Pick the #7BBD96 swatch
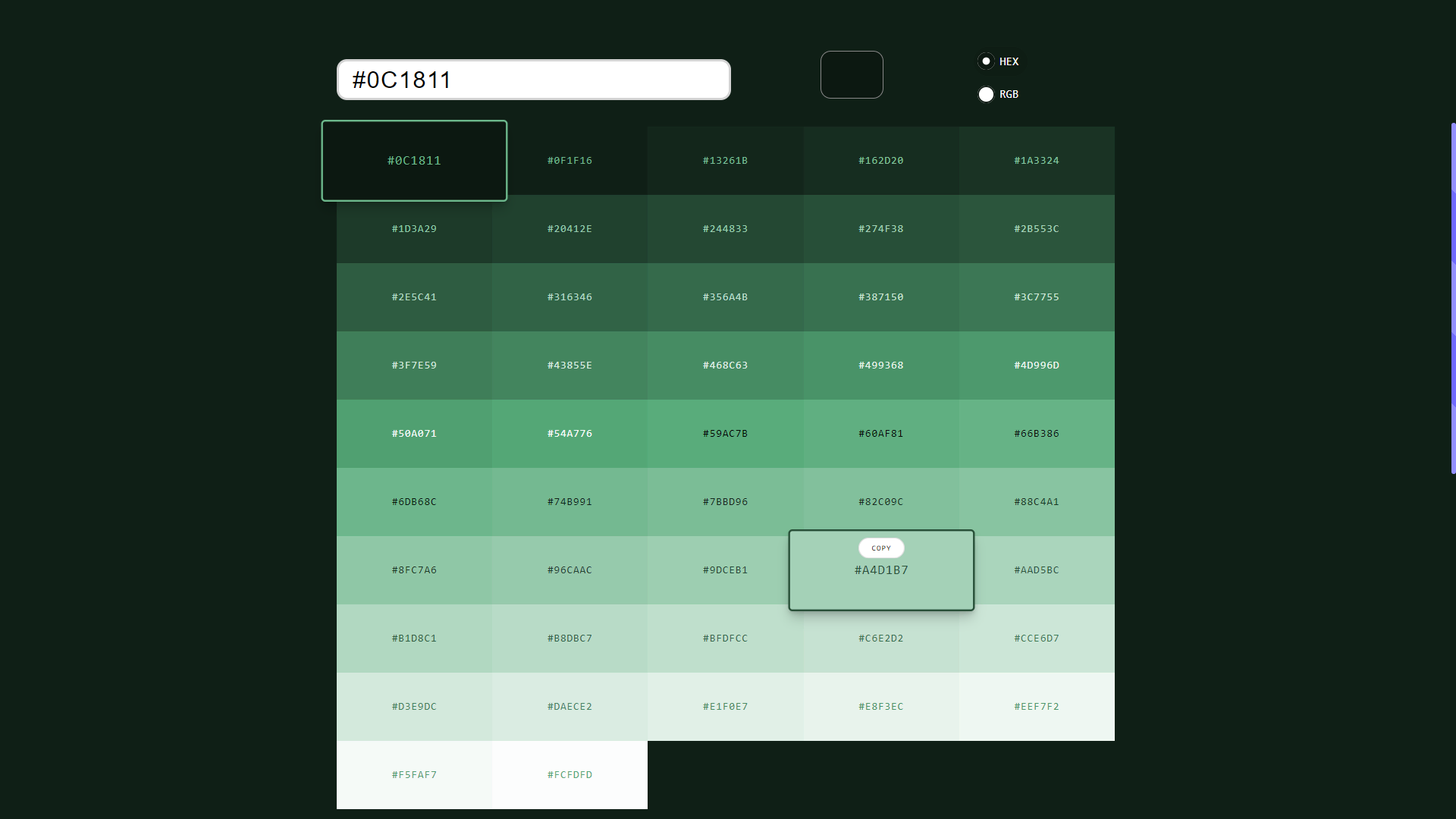1456x819 pixels. 726,502
